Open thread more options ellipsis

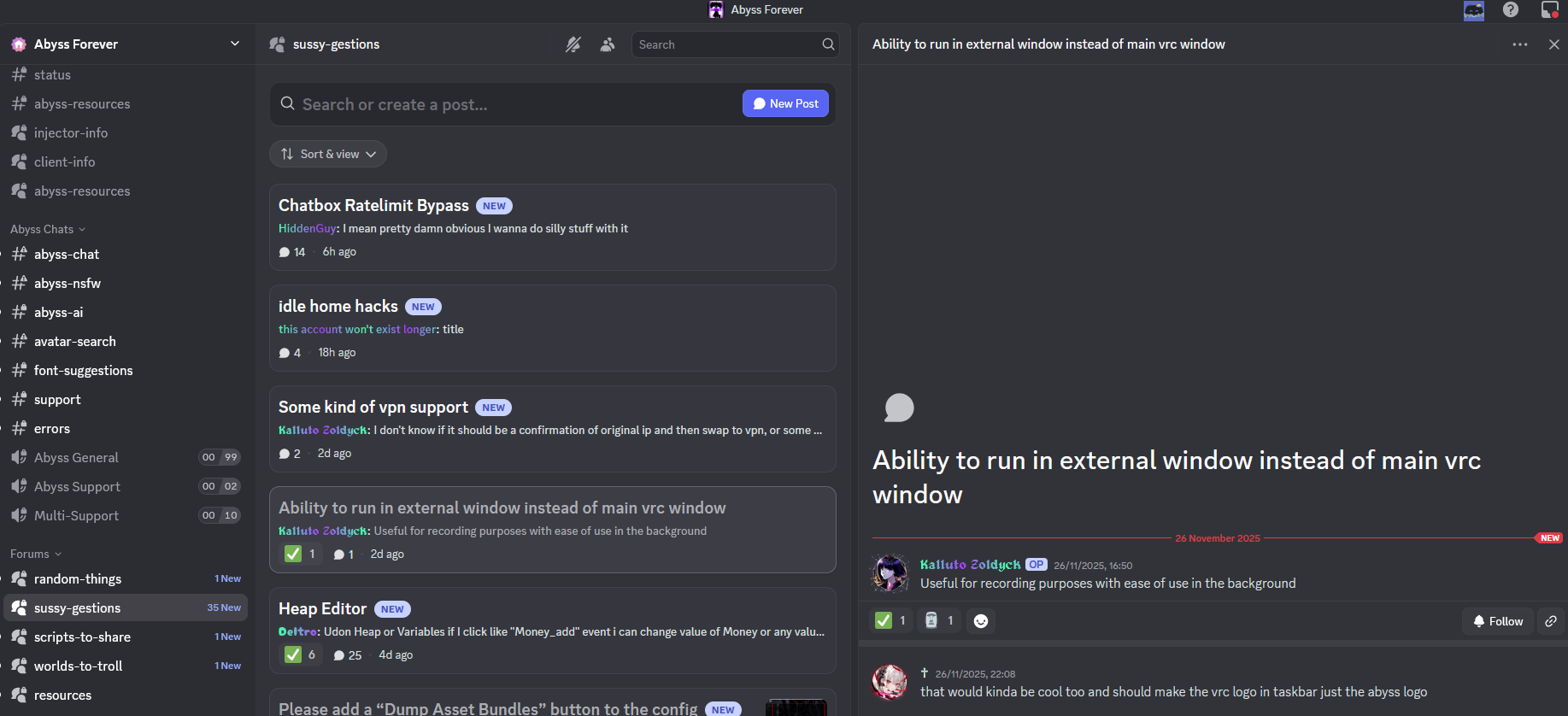pos(1519,44)
